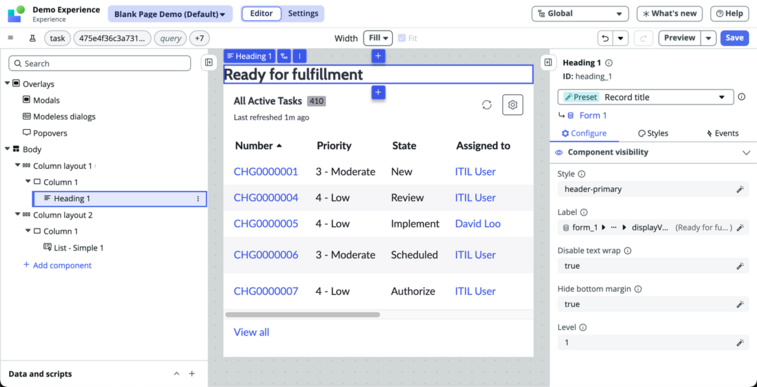The width and height of the screenshot is (757, 387).
Task: Collapse the Overlays tree node
Action: tap(7, 83)
